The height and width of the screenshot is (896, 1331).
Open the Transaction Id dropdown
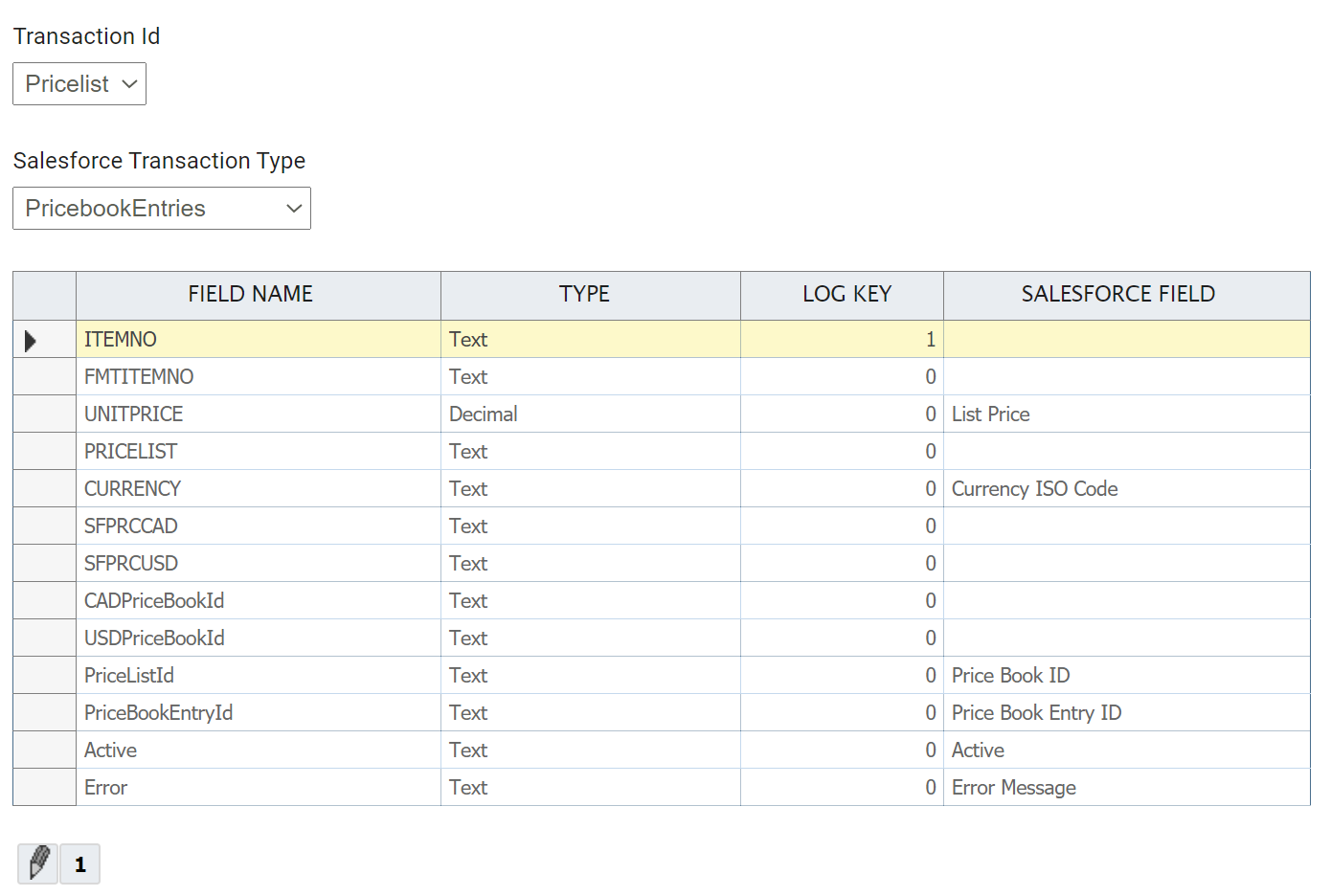point(79,84)
